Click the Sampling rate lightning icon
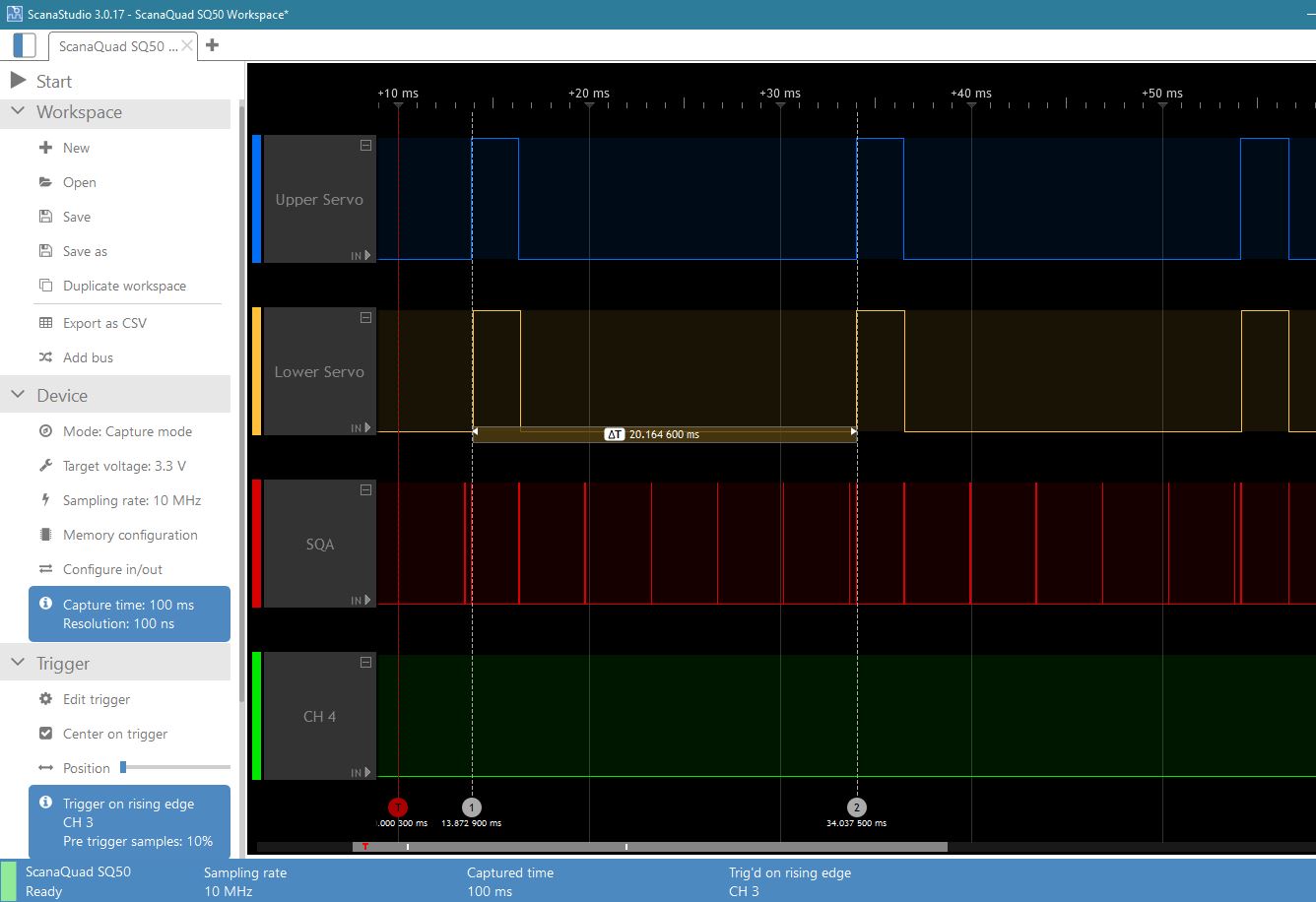This screenshot has height=902, width=1316. pos(45,500)
